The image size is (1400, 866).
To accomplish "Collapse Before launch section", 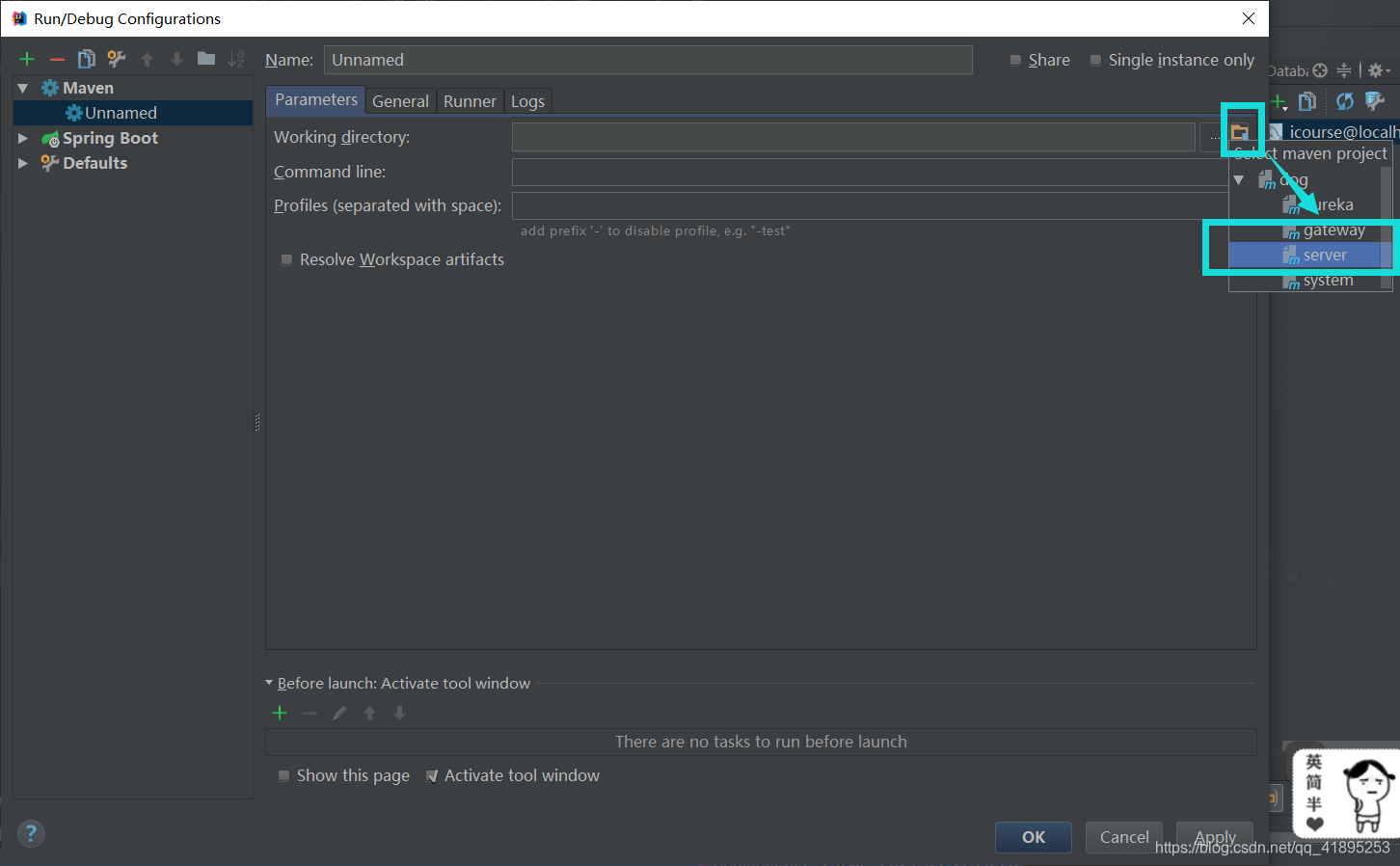I will (269, 683).
